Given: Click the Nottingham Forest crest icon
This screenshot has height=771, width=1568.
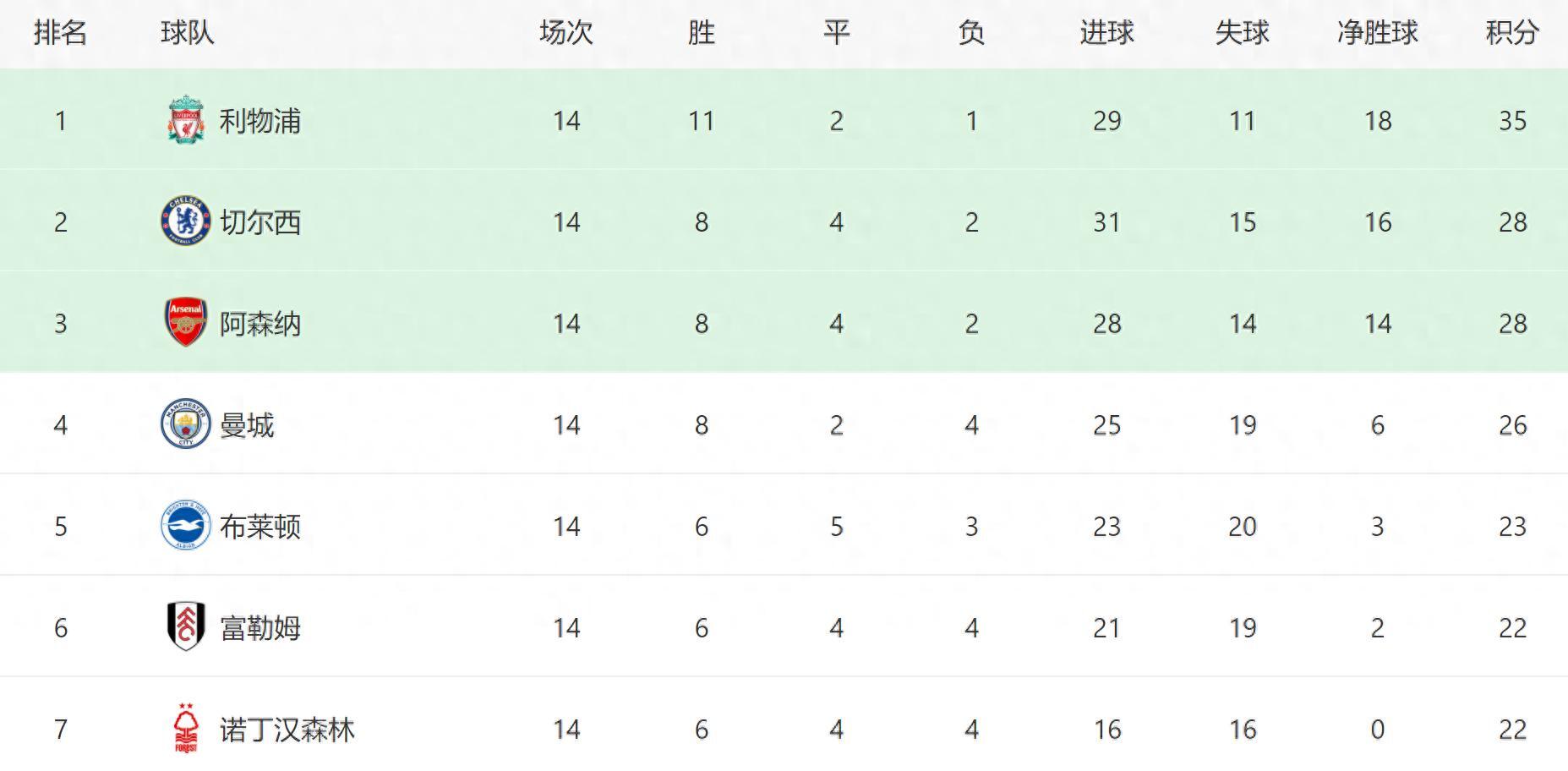Looking at the screenshot, I should coord(185,728).
